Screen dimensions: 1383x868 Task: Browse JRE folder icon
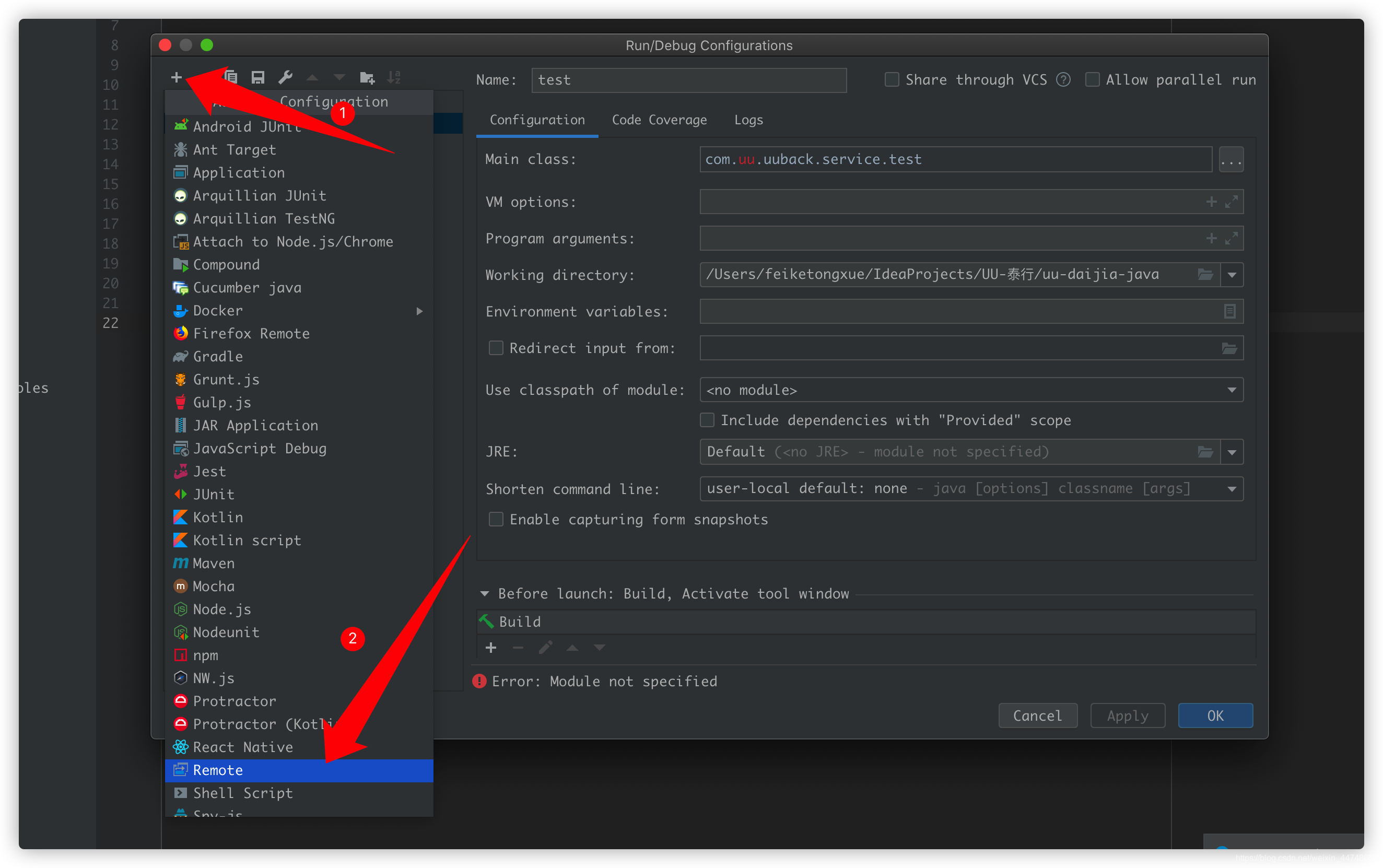[x=1205, y=452]
